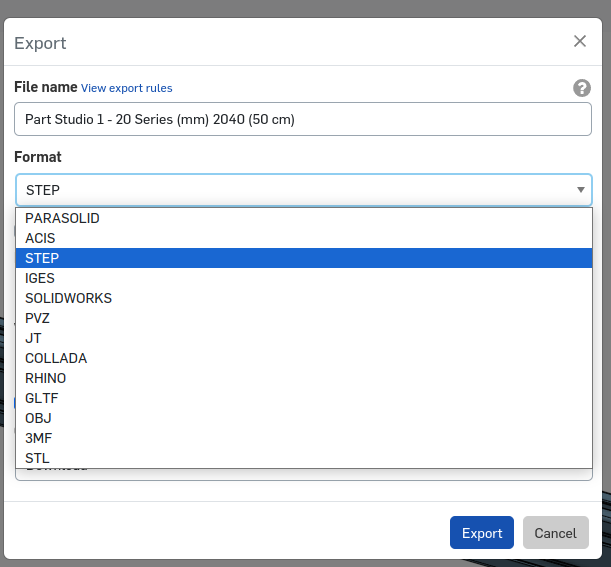Select SOLIDWORKS export format
Image resolution: width=611 pixels, height=567 pixels.
point(304,298)
